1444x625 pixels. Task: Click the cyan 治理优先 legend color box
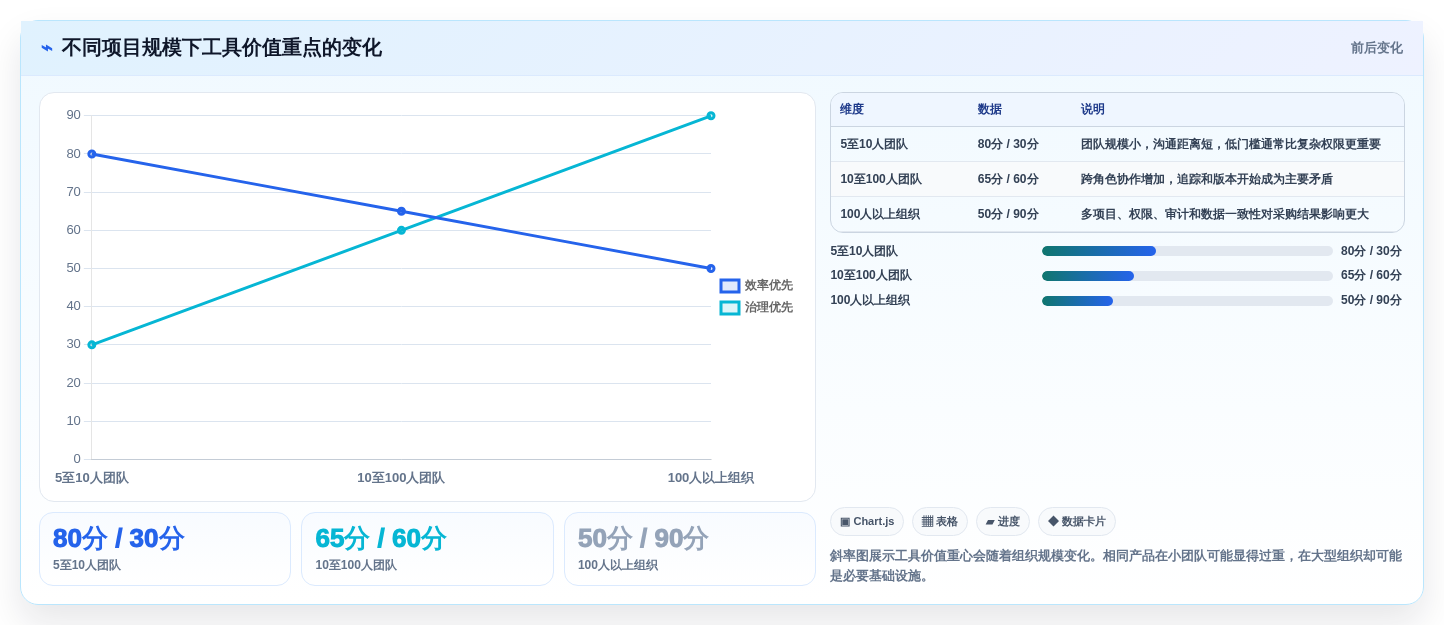tap(730, 308)
